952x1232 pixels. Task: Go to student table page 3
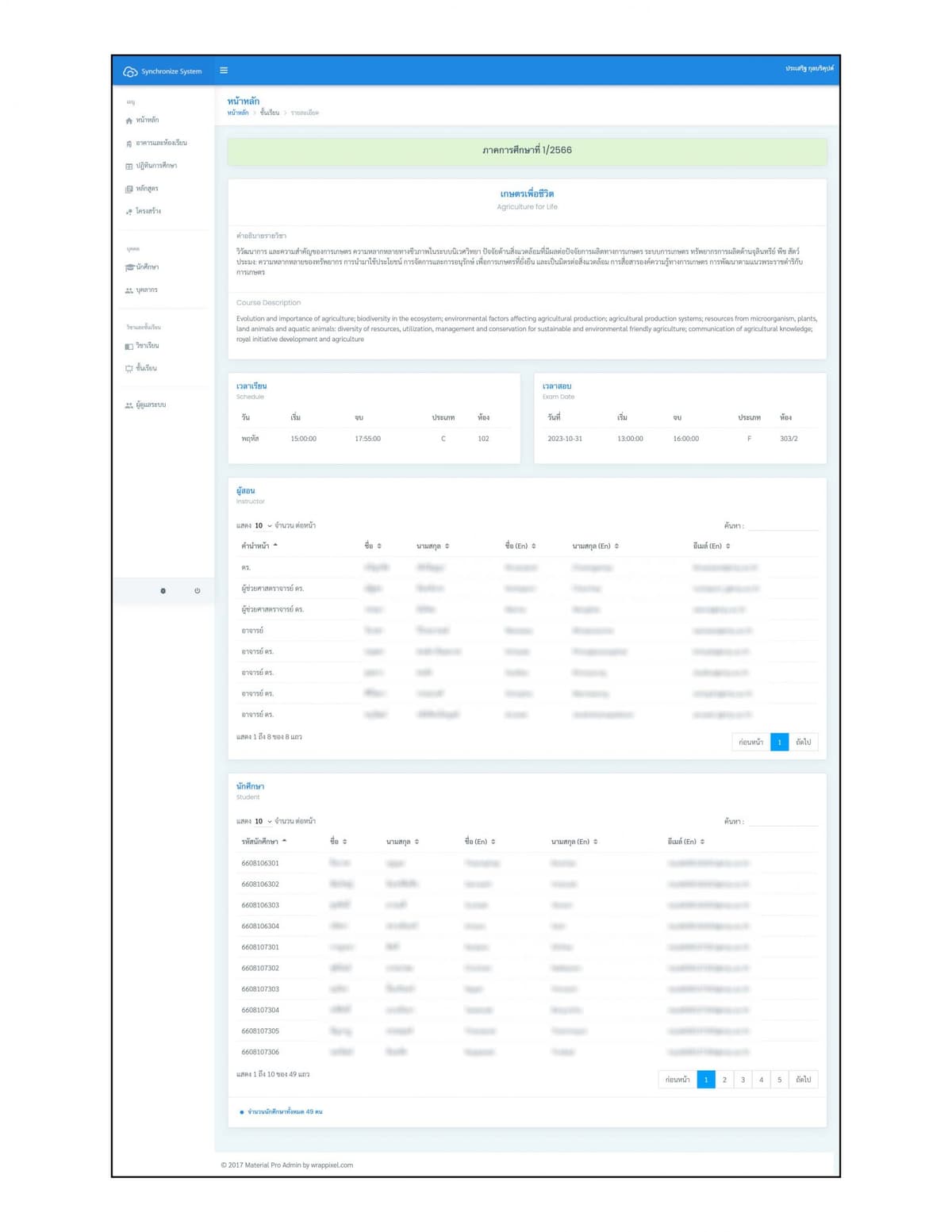tap(743, 1080)
